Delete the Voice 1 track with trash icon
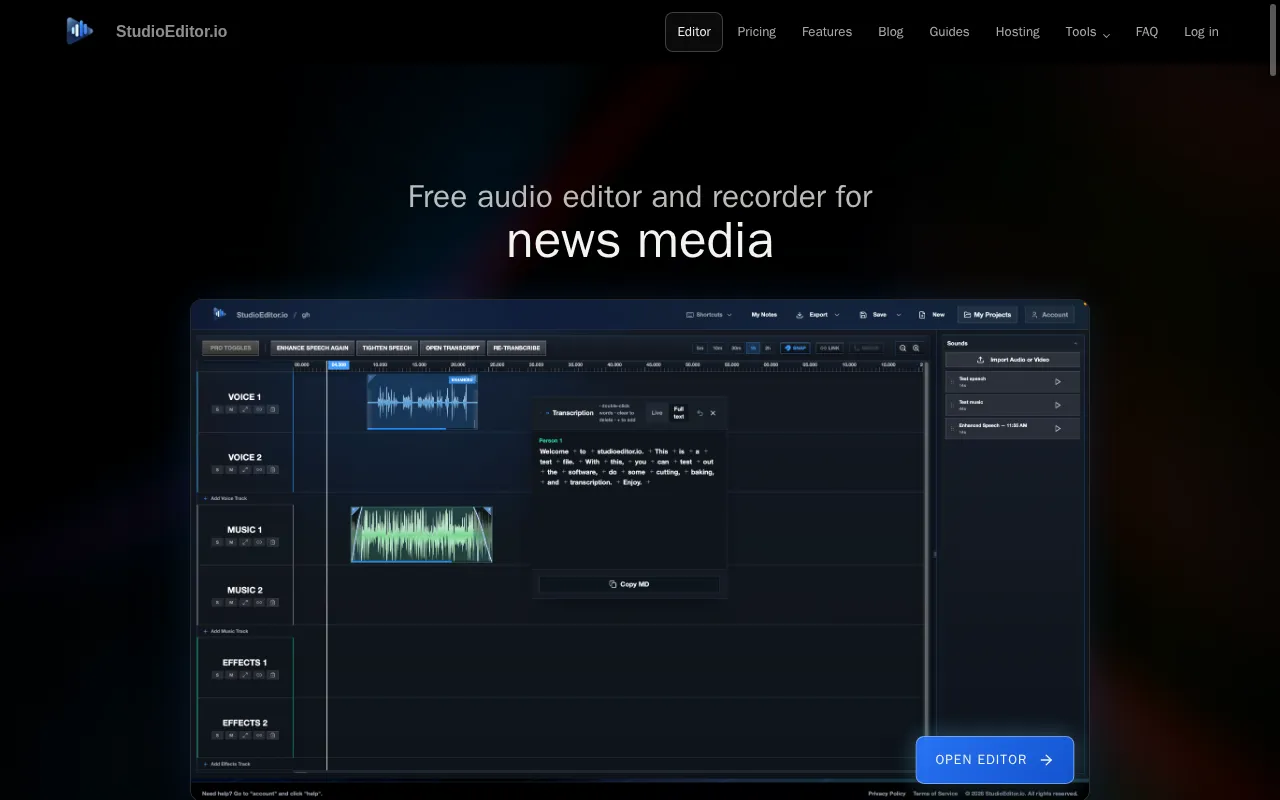 pos(273,409)
